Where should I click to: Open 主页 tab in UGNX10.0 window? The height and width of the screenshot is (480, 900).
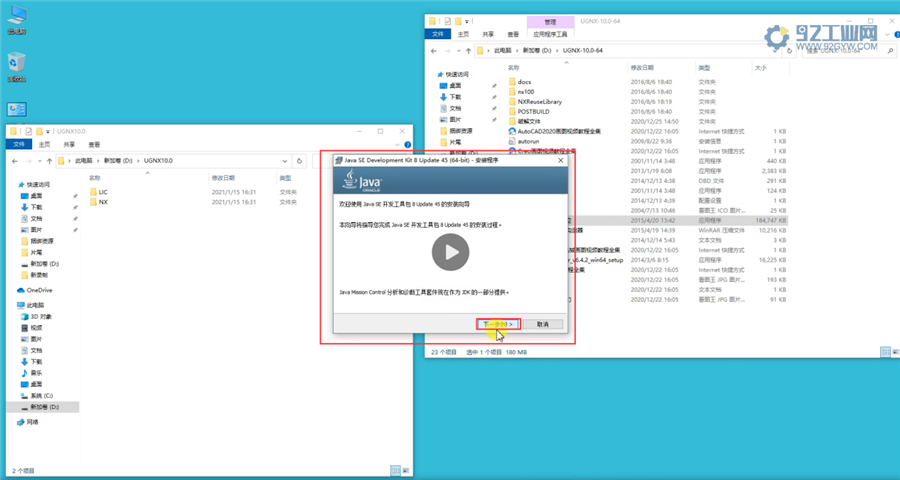(x=44, y=145)
